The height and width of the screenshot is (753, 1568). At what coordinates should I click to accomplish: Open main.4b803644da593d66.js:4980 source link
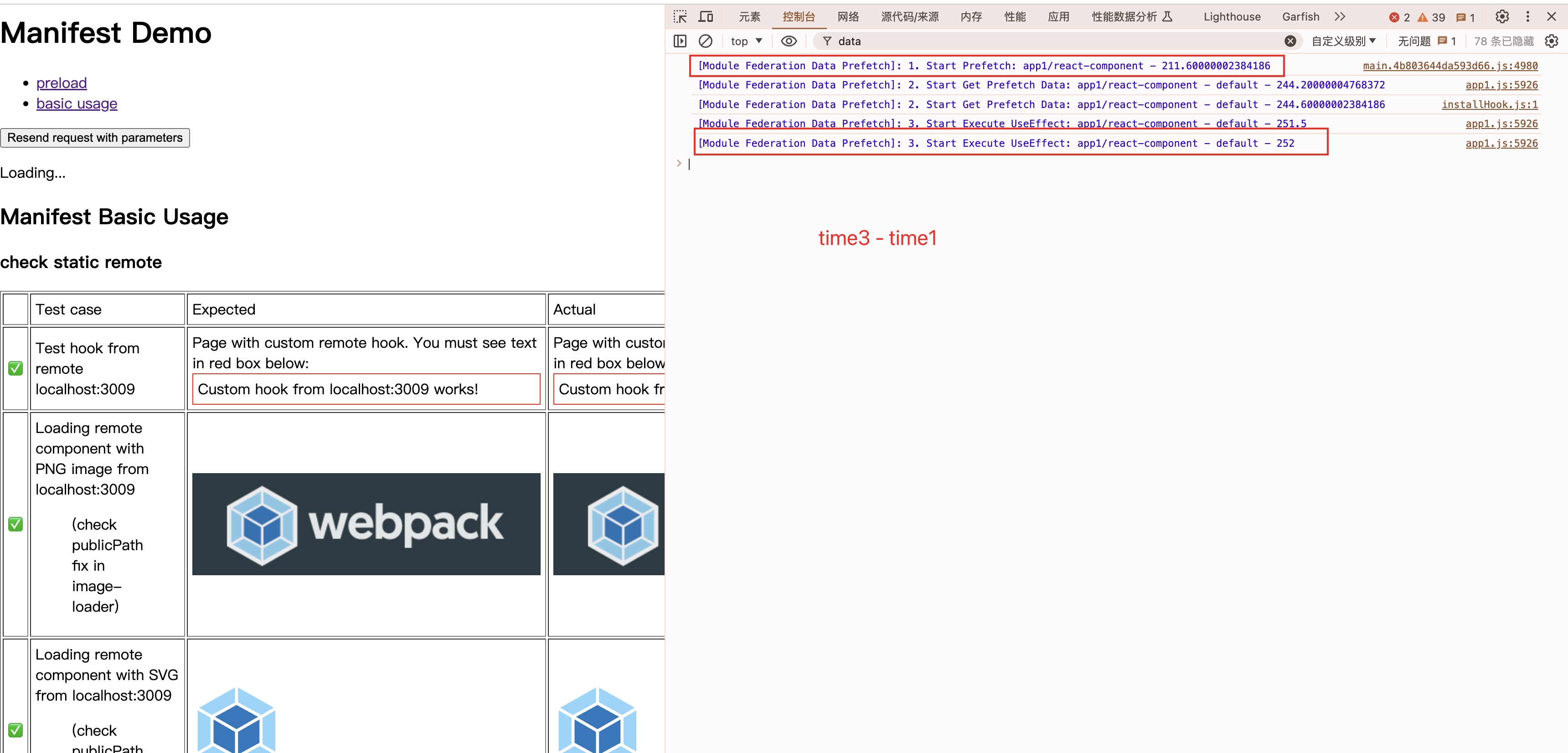pos(1450,66)
